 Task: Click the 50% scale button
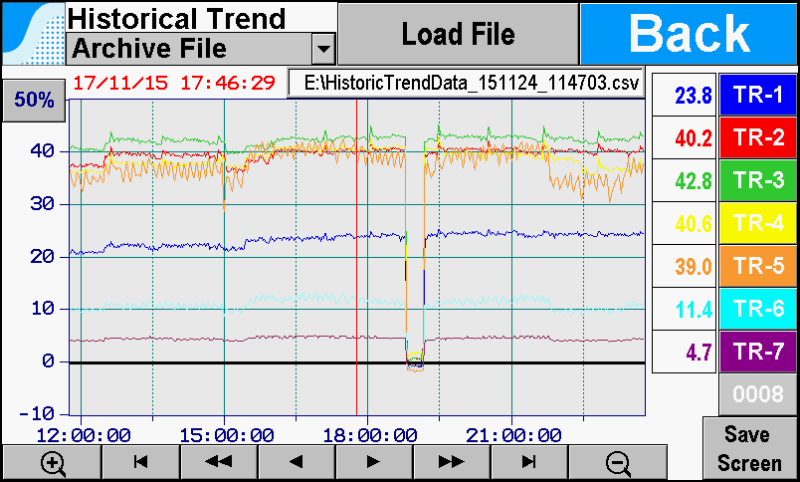point(34,99)
